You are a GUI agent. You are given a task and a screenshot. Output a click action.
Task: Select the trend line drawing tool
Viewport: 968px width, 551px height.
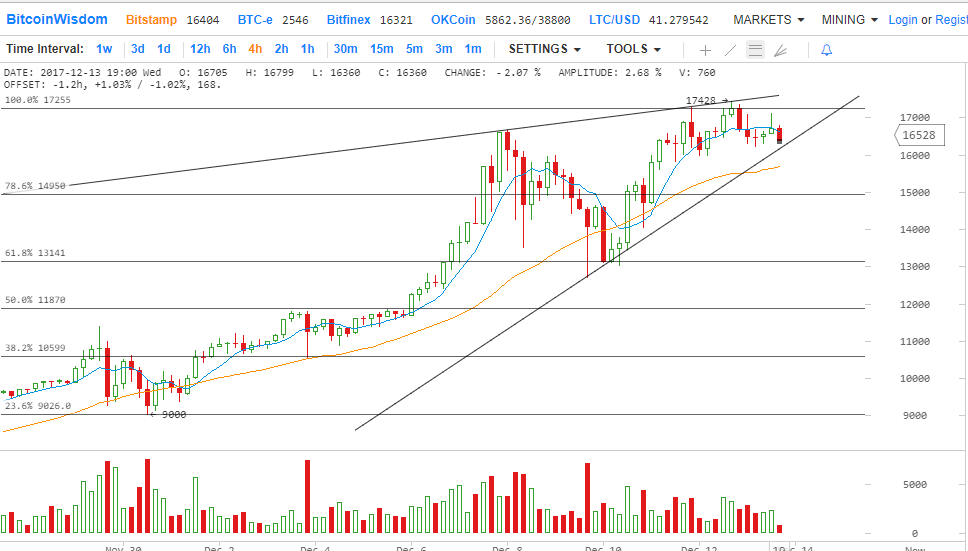point(731,49)
